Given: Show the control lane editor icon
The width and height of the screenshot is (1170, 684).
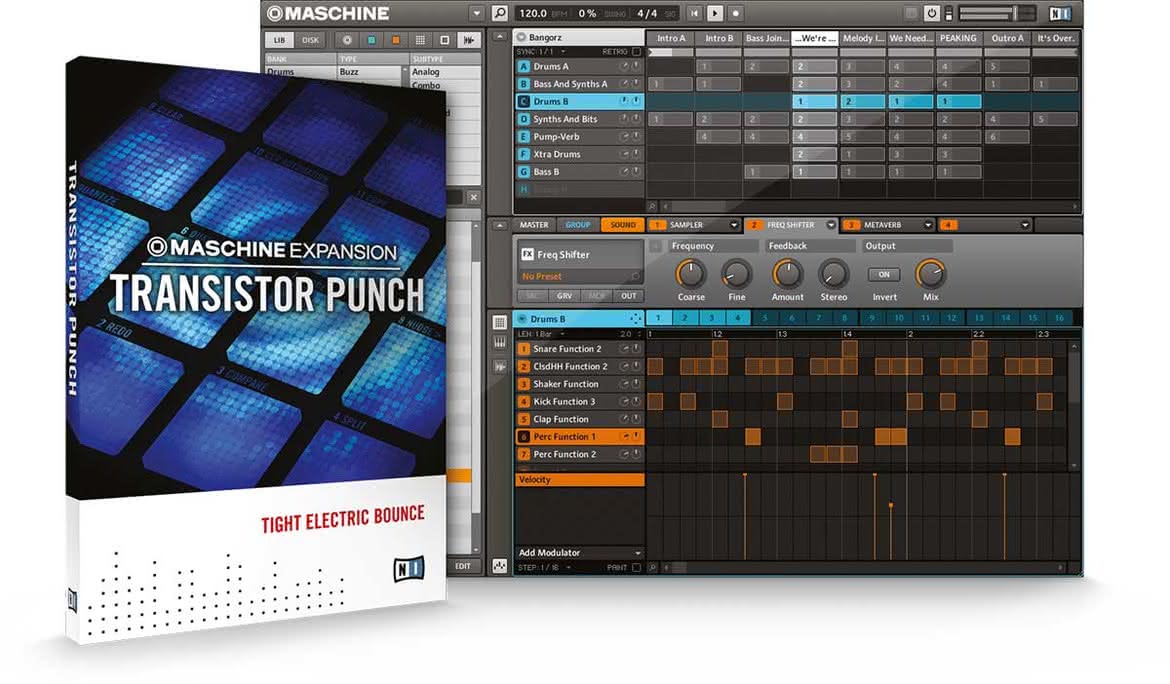Looking at the screenshot, I should pyautogui.click(x=499, y=567).
